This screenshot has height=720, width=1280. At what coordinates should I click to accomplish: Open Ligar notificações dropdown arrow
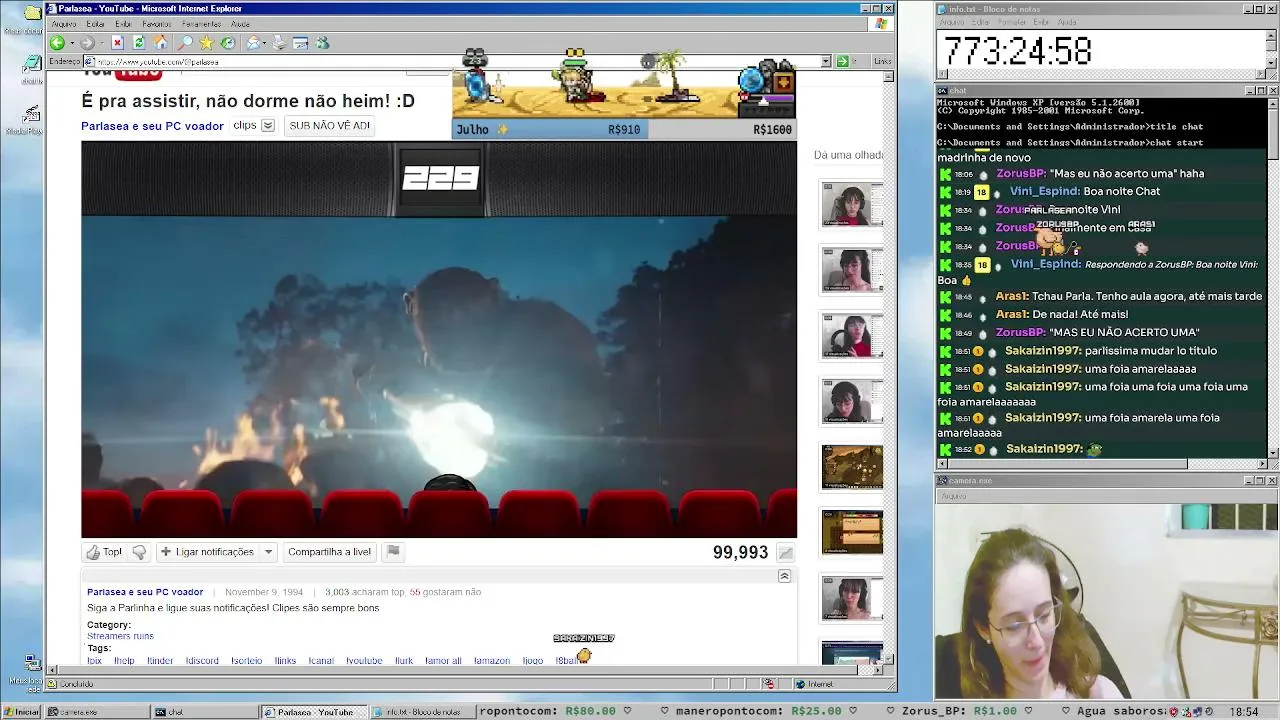pos(268,552)
